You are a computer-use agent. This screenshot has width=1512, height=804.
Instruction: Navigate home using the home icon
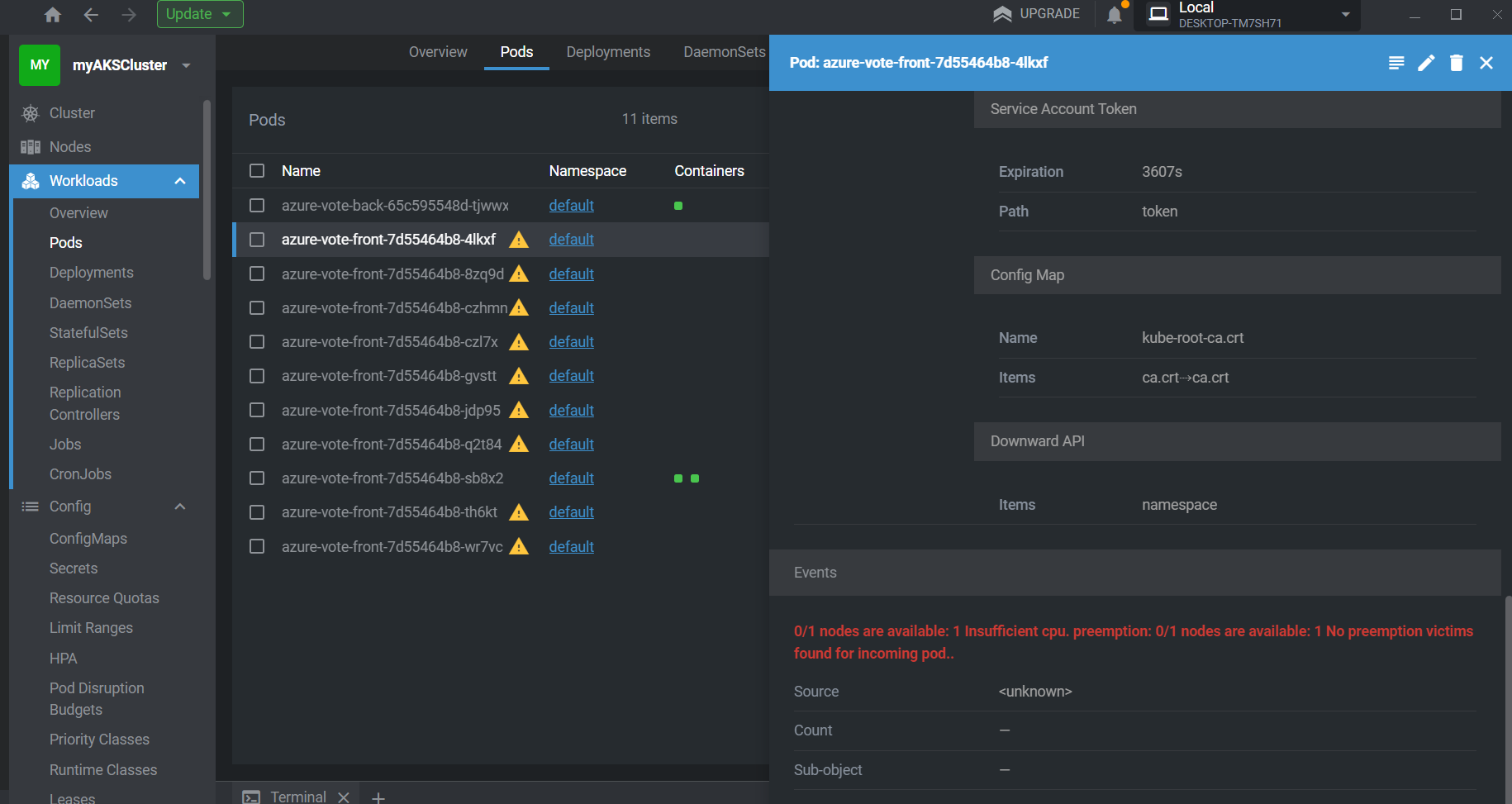point(52,14)
